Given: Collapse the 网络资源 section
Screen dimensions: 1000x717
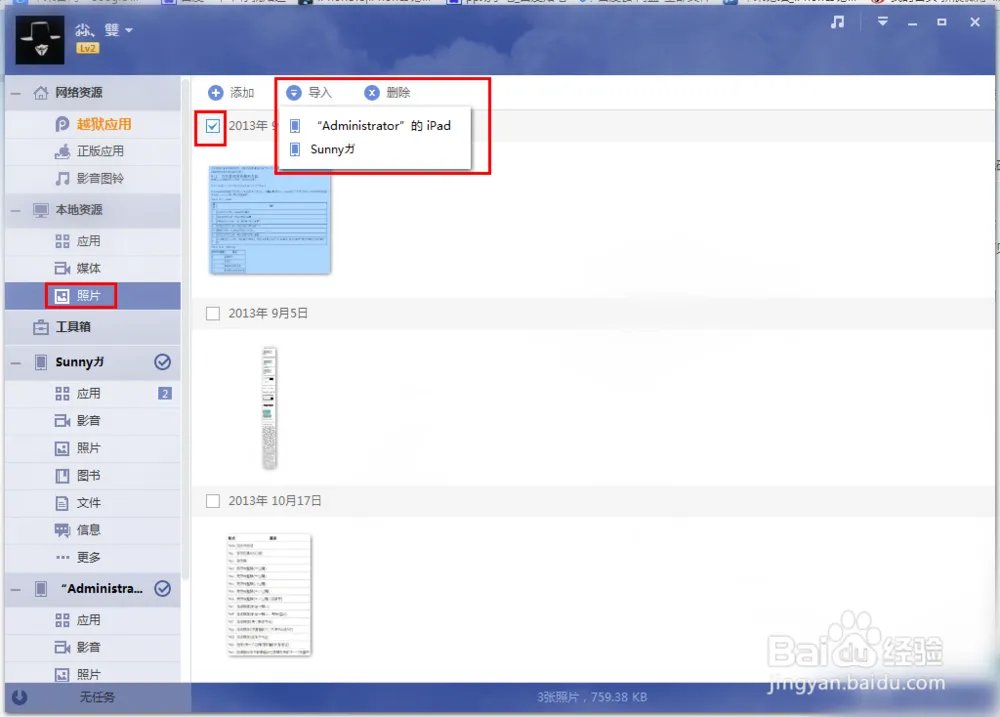Looking at the screenshot, I should tap(15, 93).
